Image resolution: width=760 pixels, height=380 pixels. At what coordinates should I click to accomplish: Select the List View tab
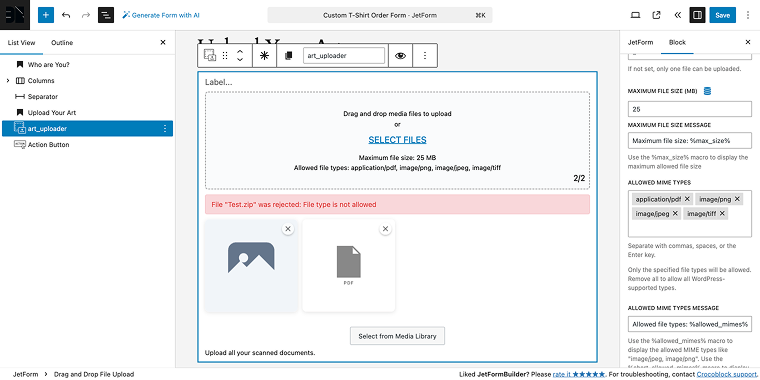[x=21, y=43]
